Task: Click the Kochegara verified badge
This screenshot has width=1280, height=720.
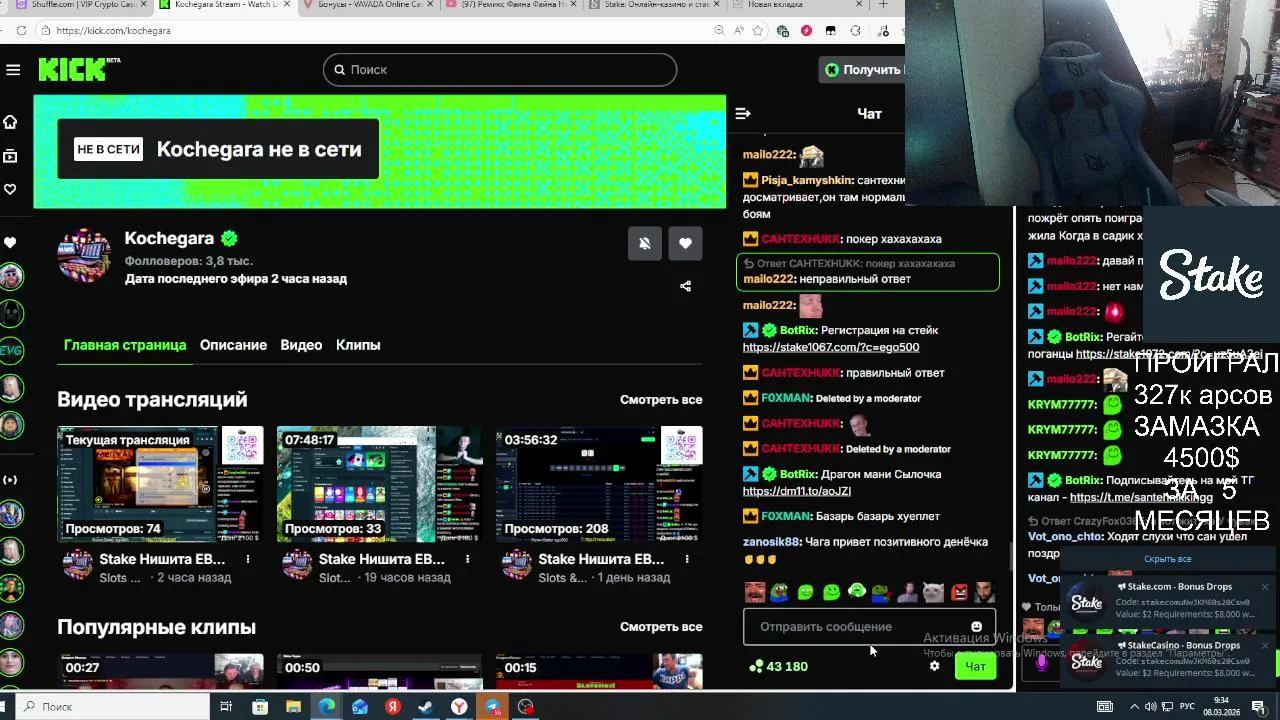Action: click(x=229, y=239)
